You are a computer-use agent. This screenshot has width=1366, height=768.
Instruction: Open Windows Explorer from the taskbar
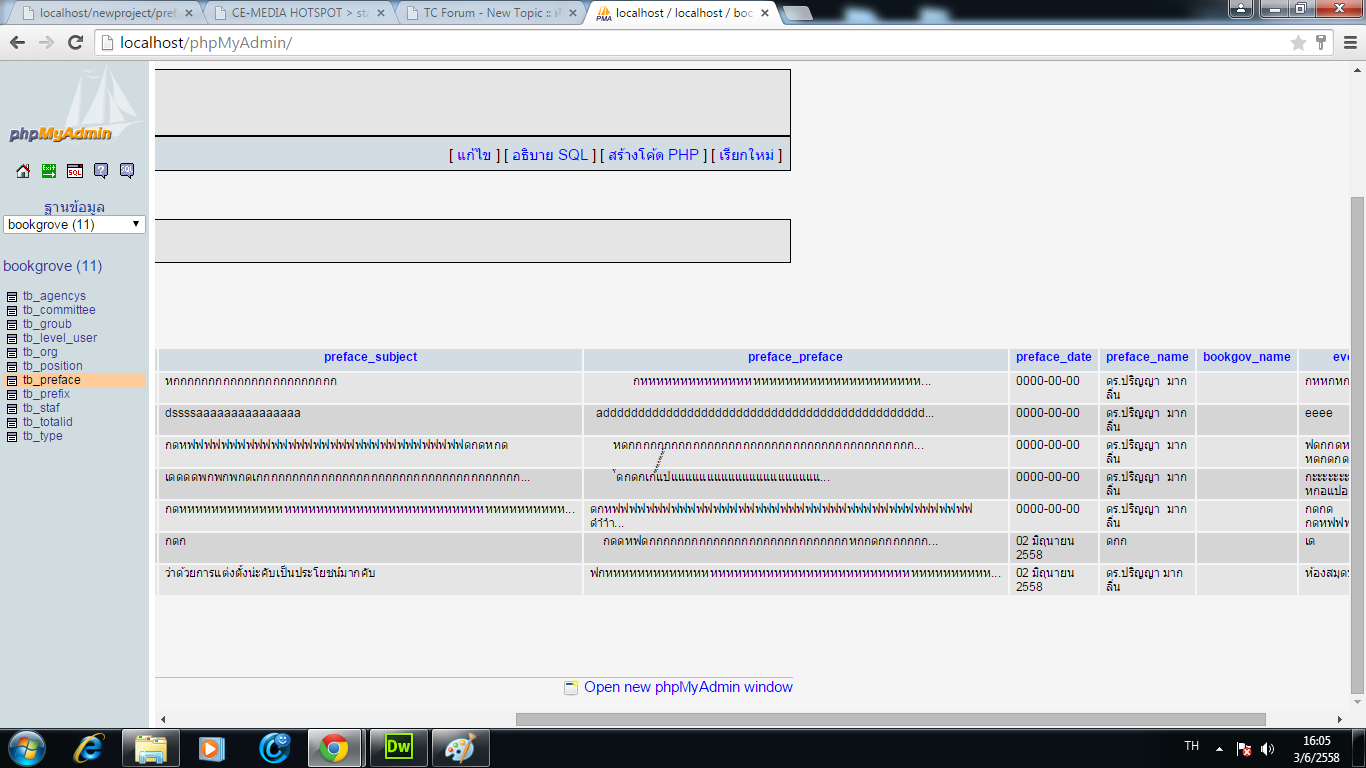pos(151,748)
